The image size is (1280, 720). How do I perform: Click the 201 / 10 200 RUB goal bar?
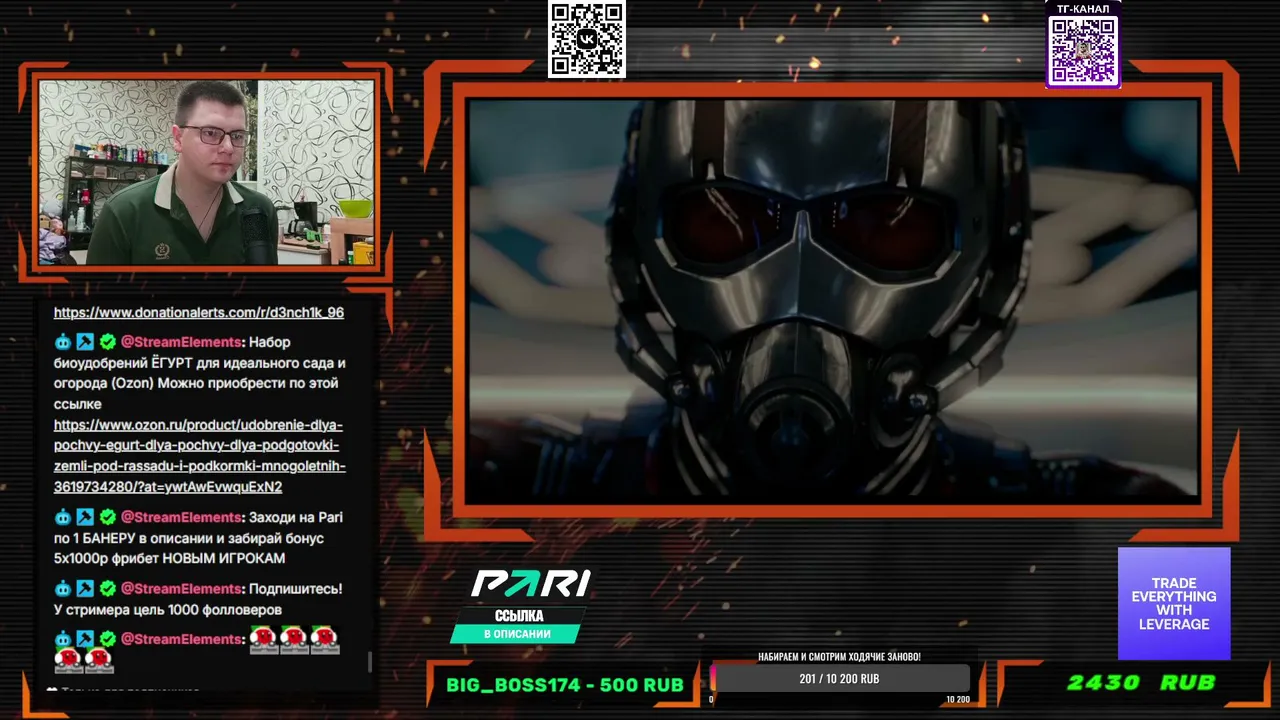pyautogui.click(x=840, y=679)
